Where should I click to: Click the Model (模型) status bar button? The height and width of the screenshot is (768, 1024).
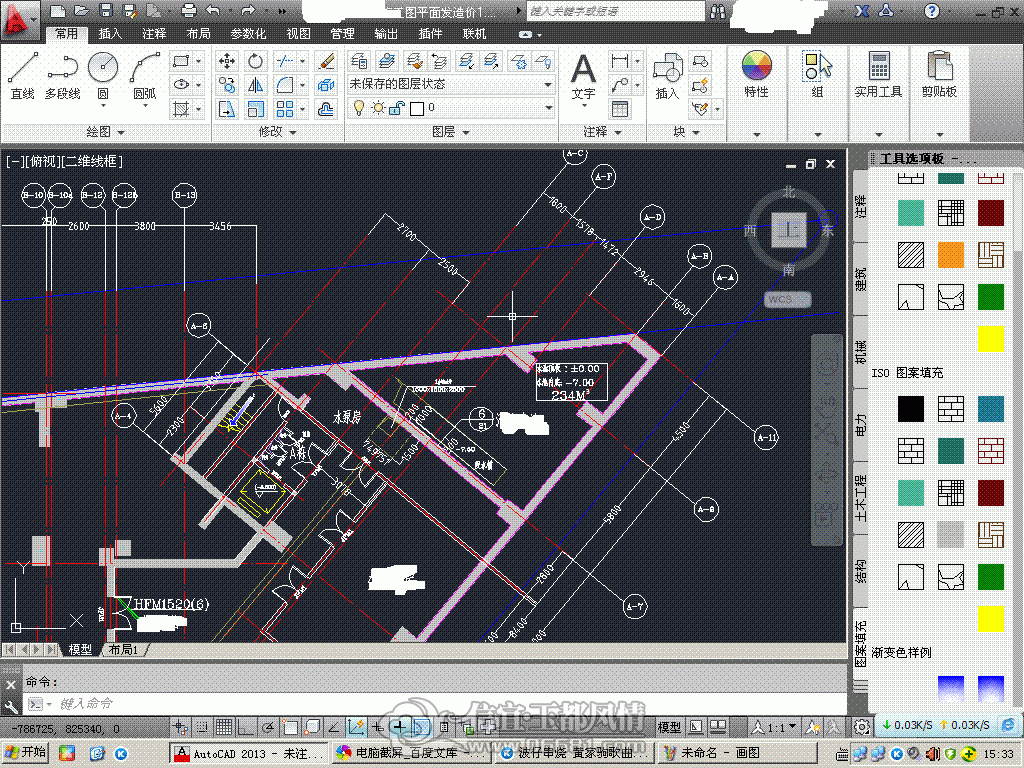click(669, 727)
